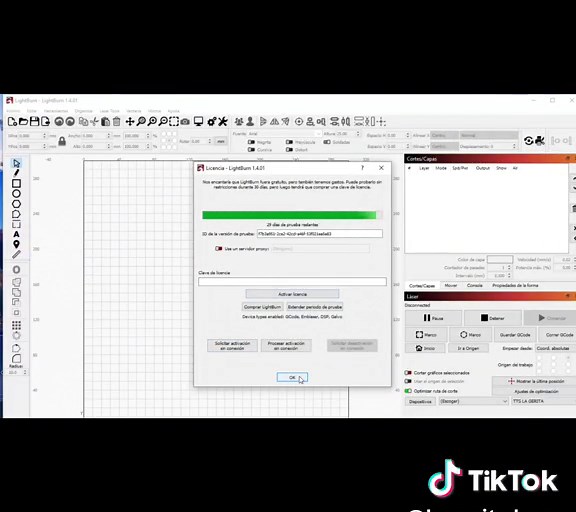Open the Settings gears icon
The image size is (576, 512).
click(212, 122)
